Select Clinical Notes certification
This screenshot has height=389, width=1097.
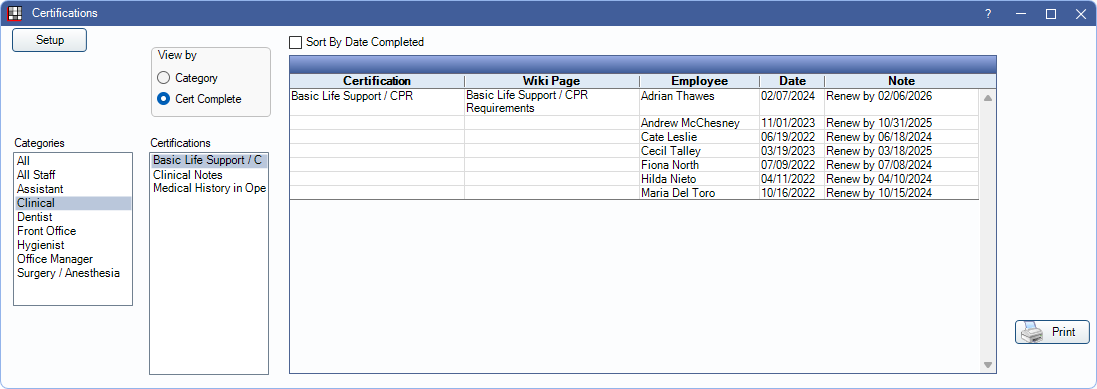(208, 175)
